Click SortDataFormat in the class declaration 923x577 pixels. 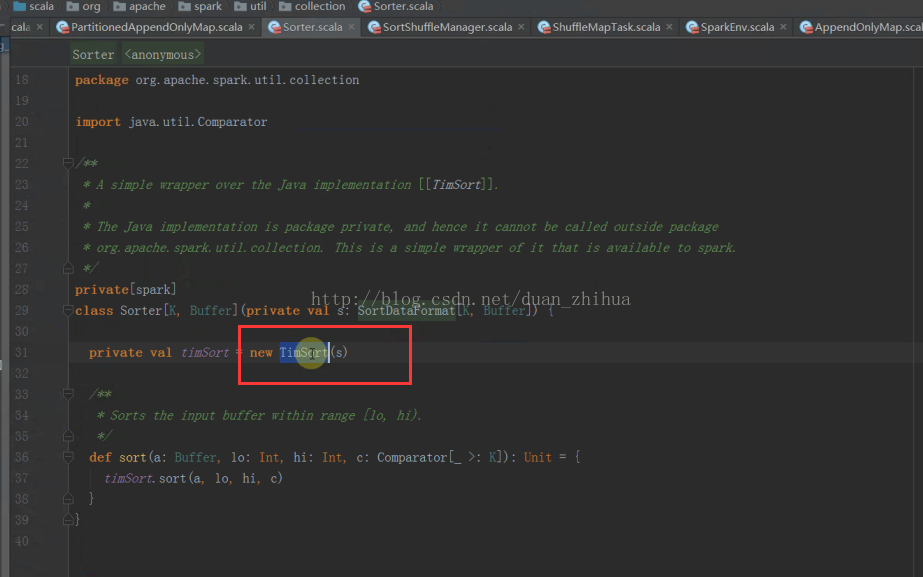click(406, 310)
